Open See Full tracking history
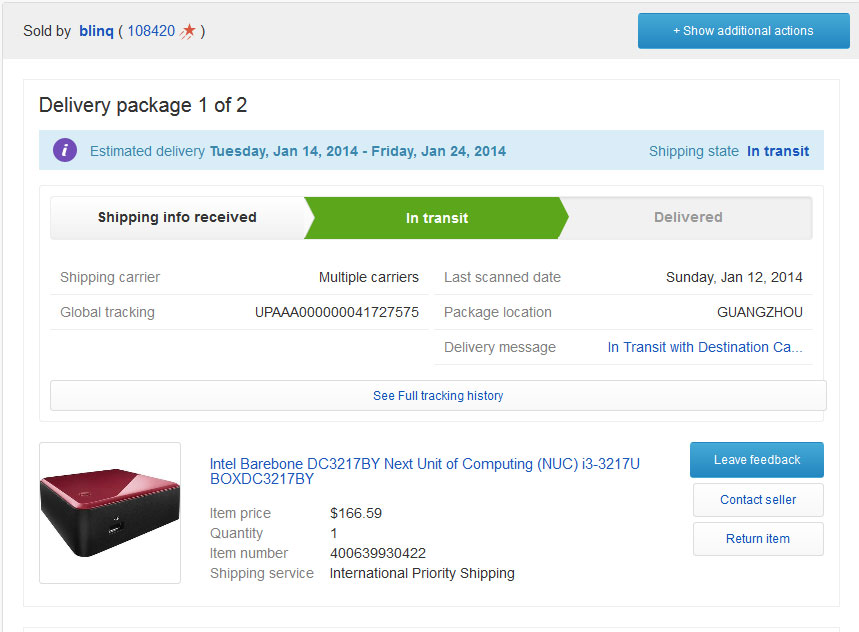This screenshot has width=859, height=632. coord(438,395)
